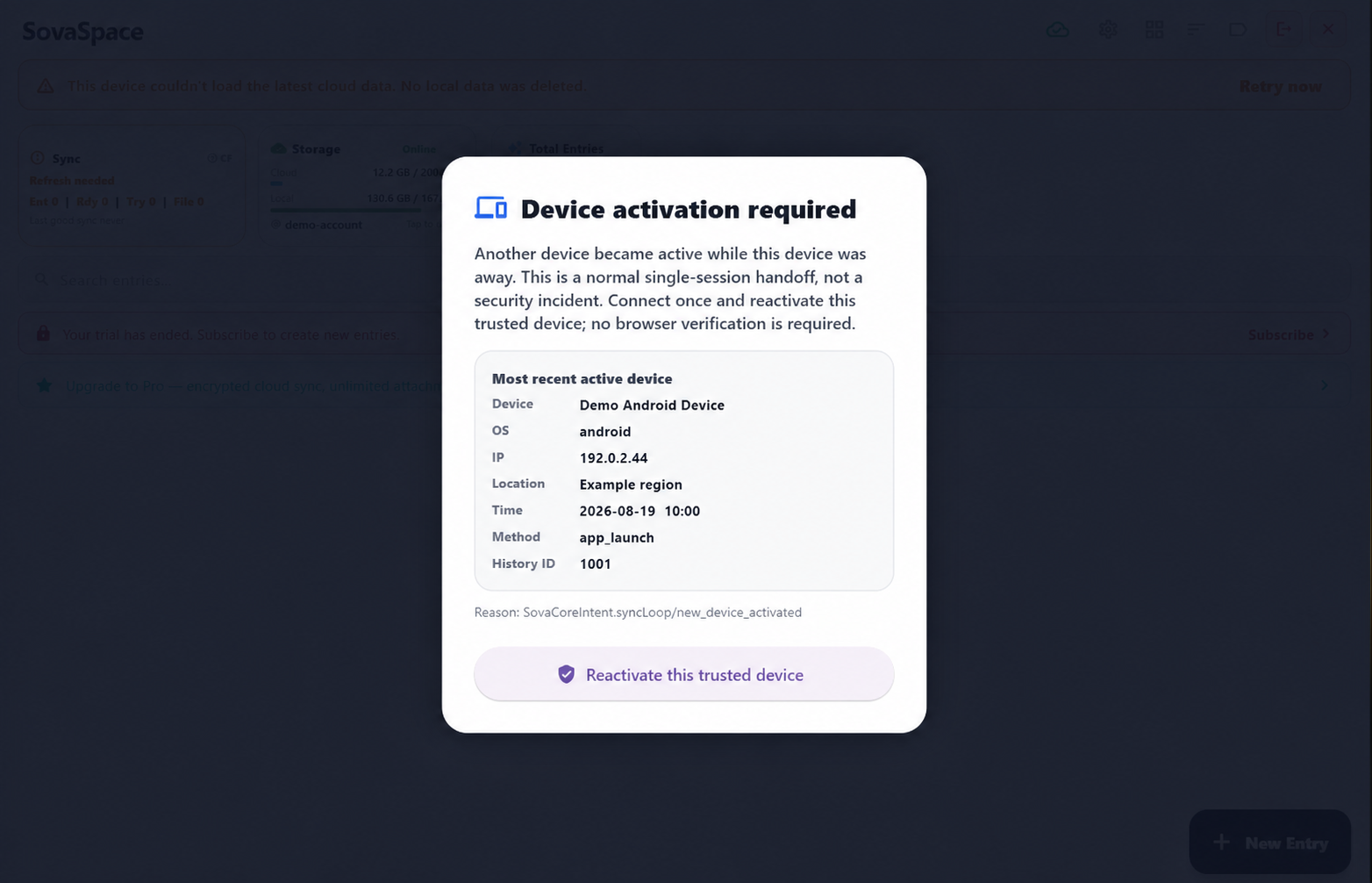Click the X close icon in header
1372x883 pixels.
point(1328,30)
